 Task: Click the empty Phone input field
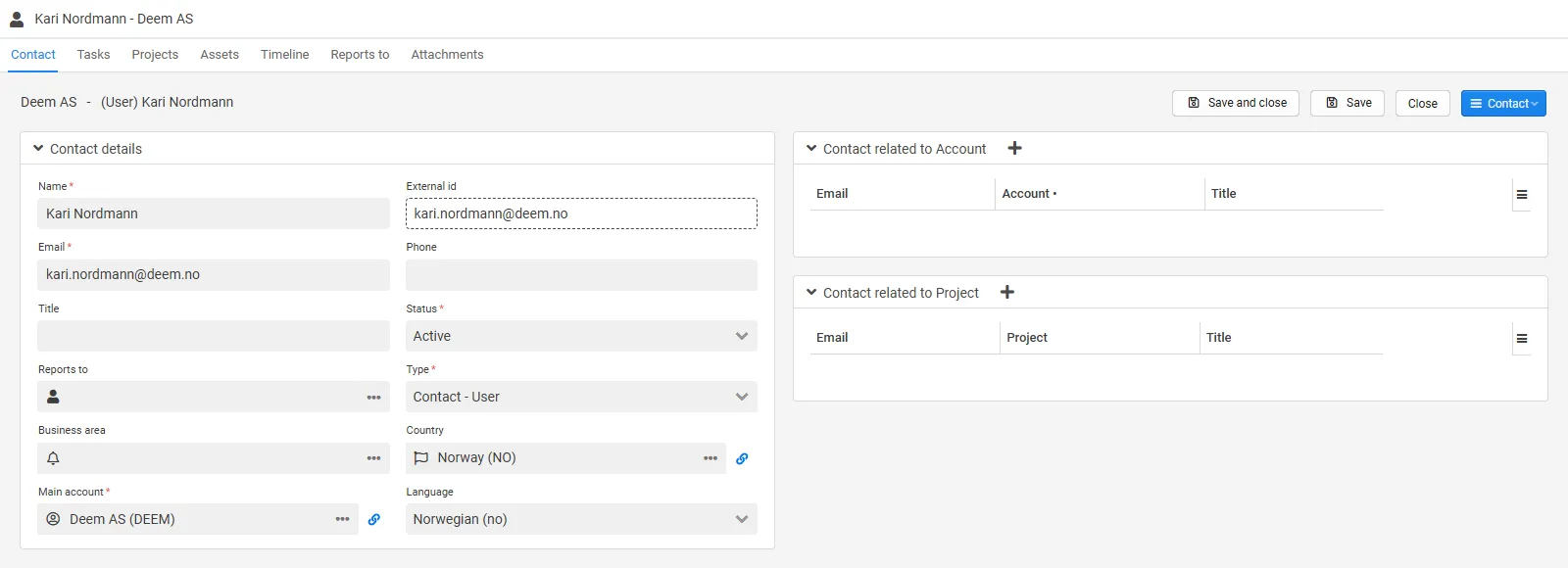click(x=581, y=274)
